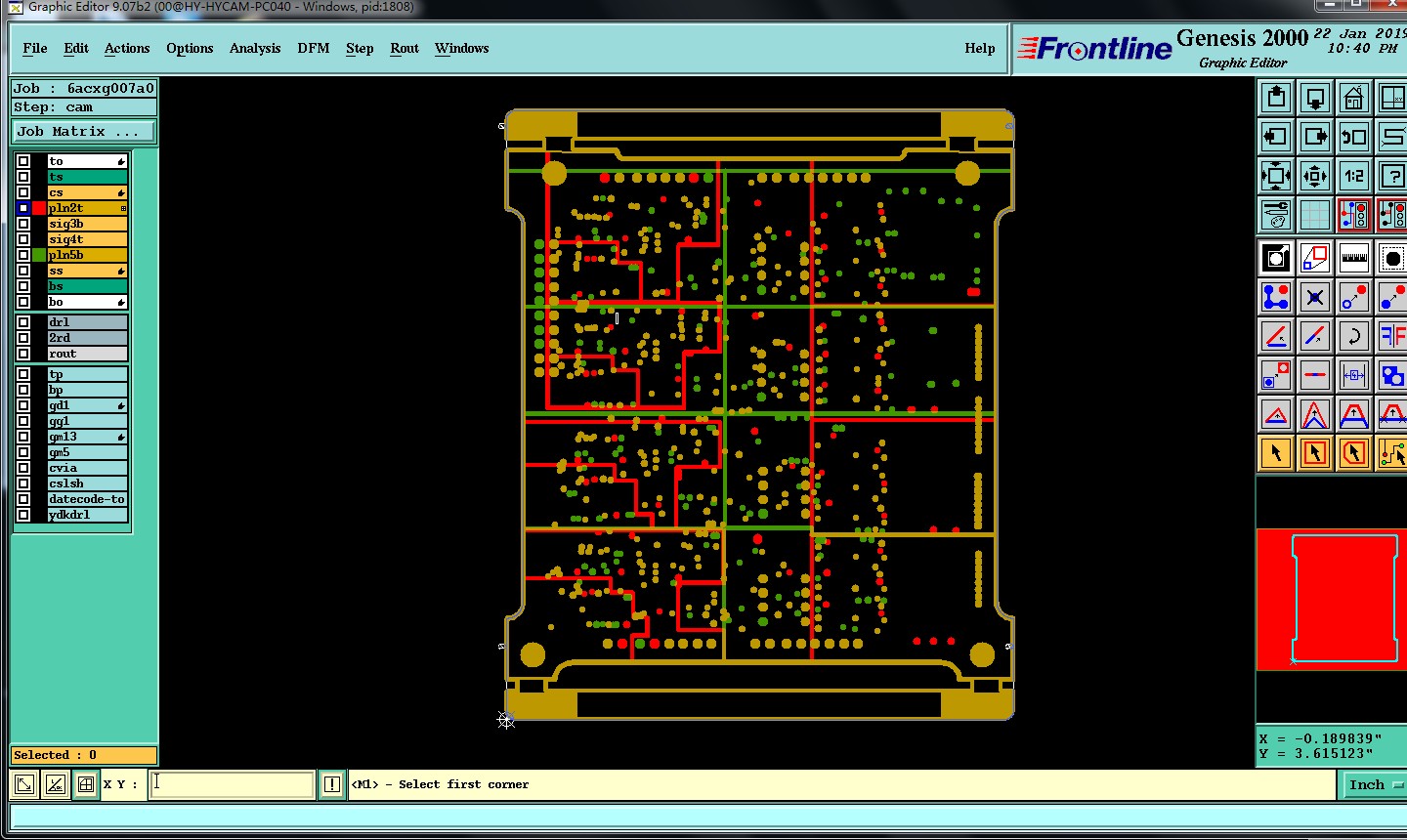Toggle the checkbox for layer 'drl'
Viewport: 1407px width, 840px height.
pos(23,322)
